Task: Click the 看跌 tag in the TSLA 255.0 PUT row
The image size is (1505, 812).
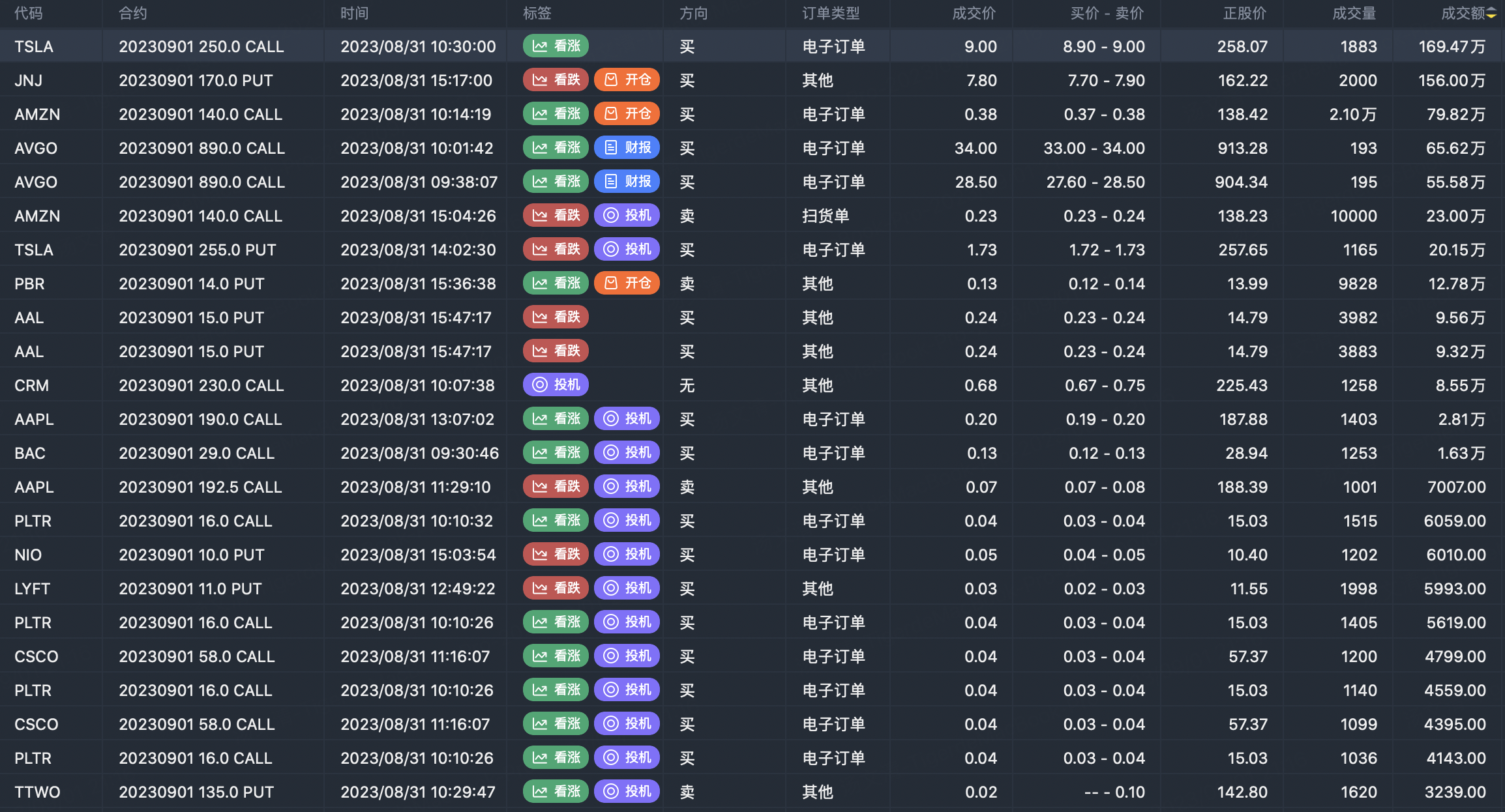Action: point(556,250)
